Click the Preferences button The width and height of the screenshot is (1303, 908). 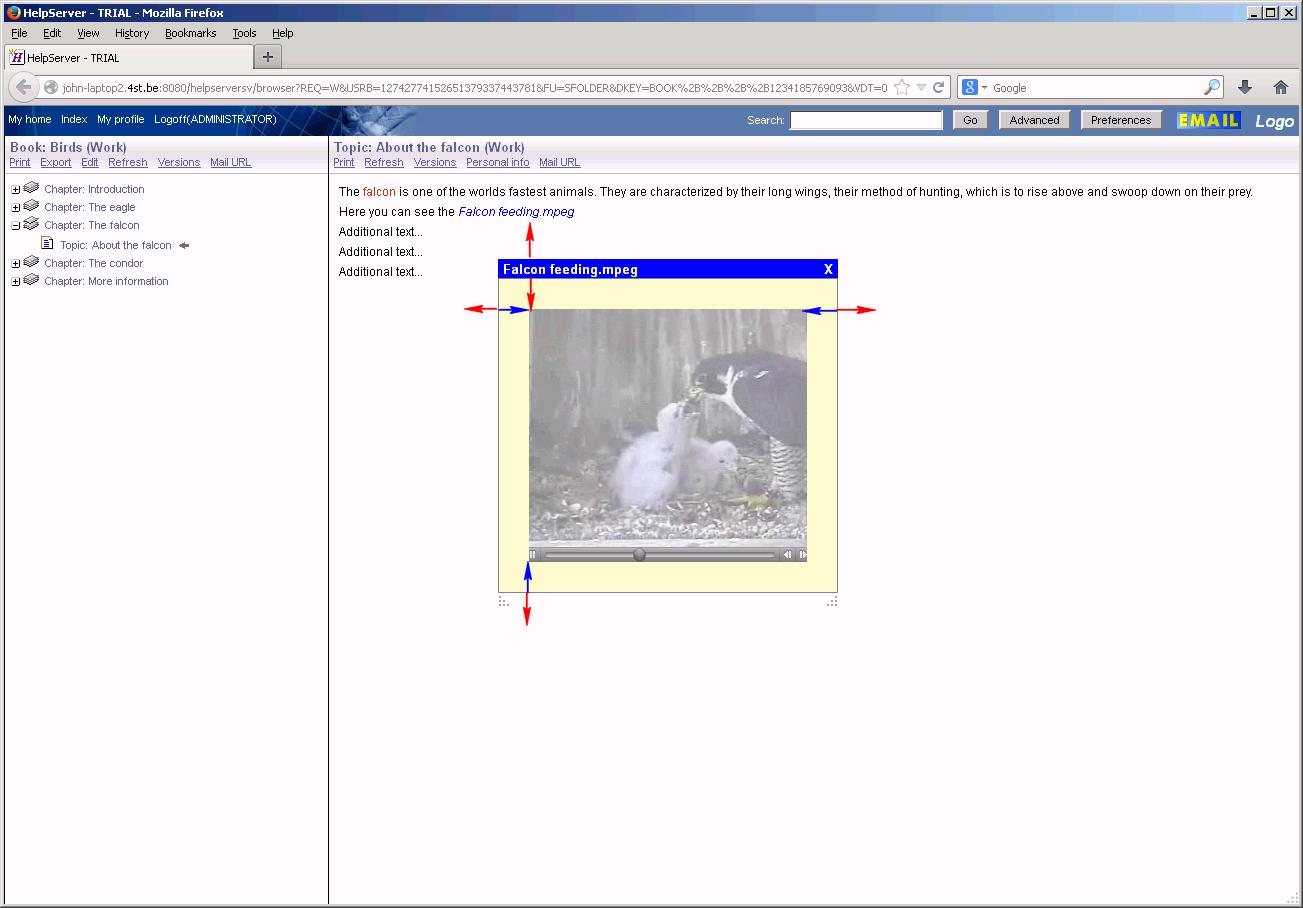tap(1120, 120)
